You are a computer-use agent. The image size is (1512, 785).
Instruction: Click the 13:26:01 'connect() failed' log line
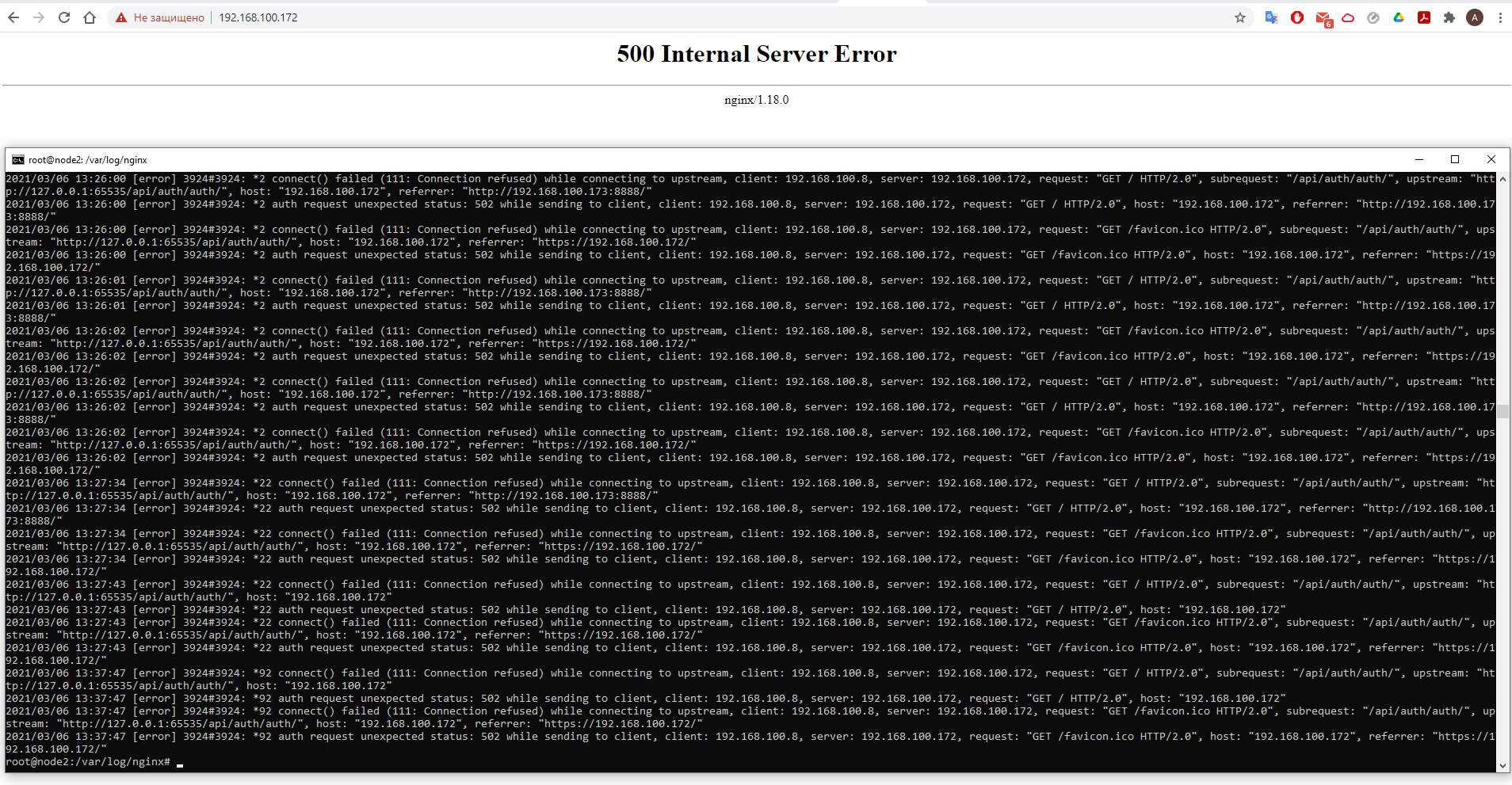750,287
